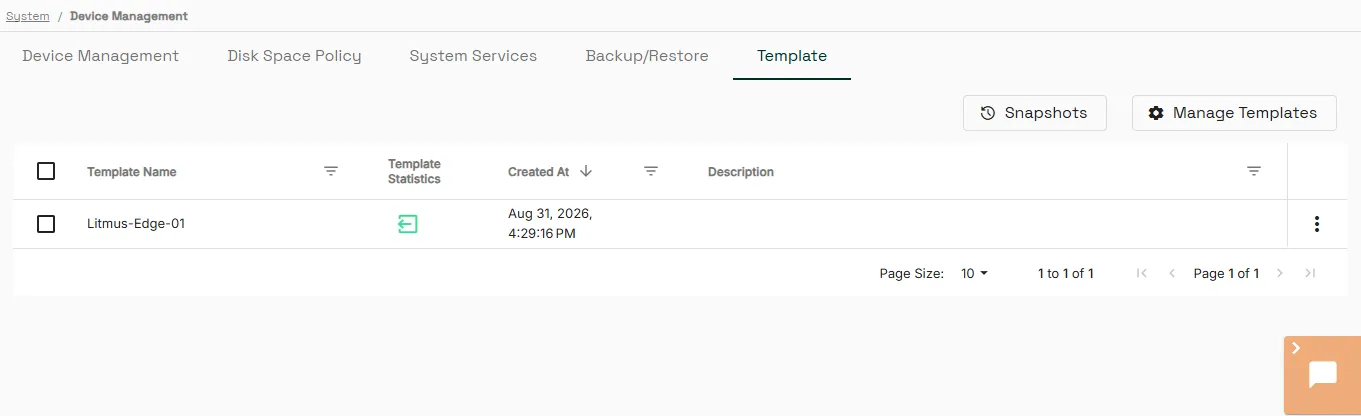Follow the System breadcrumb link
Viewport: 1361px width, 416px height.
pos(28,16)
